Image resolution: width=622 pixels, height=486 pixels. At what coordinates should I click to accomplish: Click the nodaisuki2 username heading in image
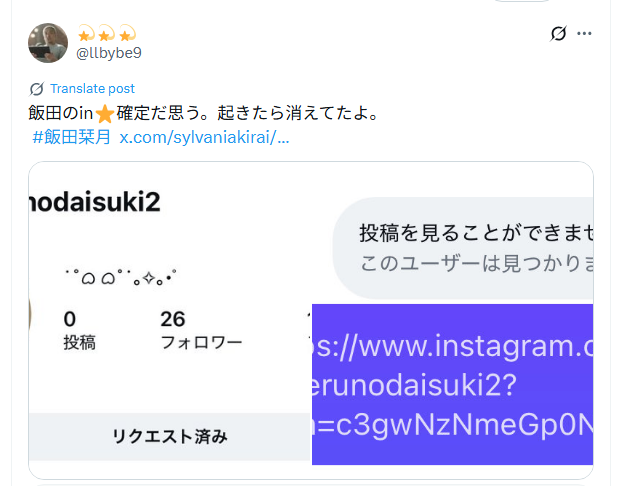pos(95,202)
